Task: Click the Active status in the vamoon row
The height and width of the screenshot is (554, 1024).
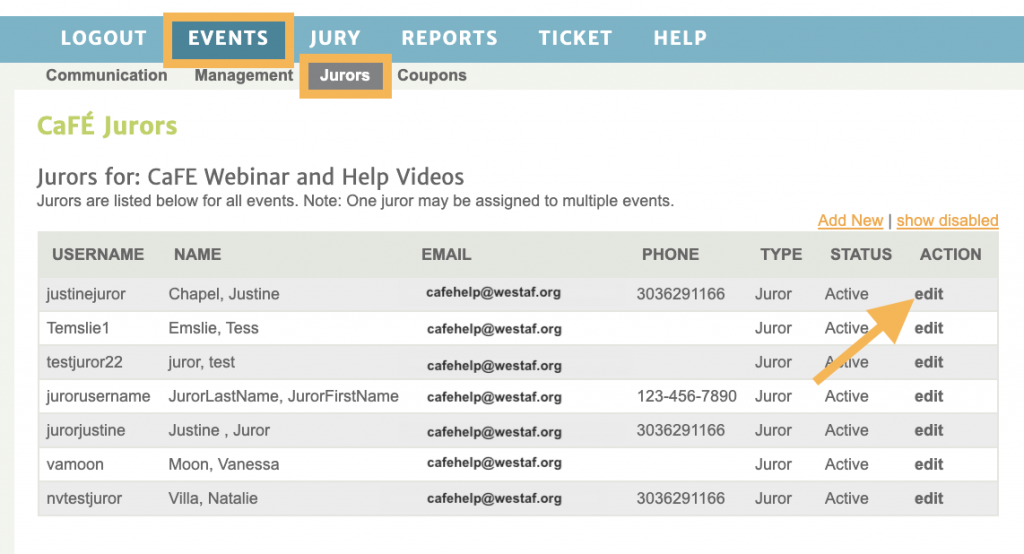Action: (846, 464)
